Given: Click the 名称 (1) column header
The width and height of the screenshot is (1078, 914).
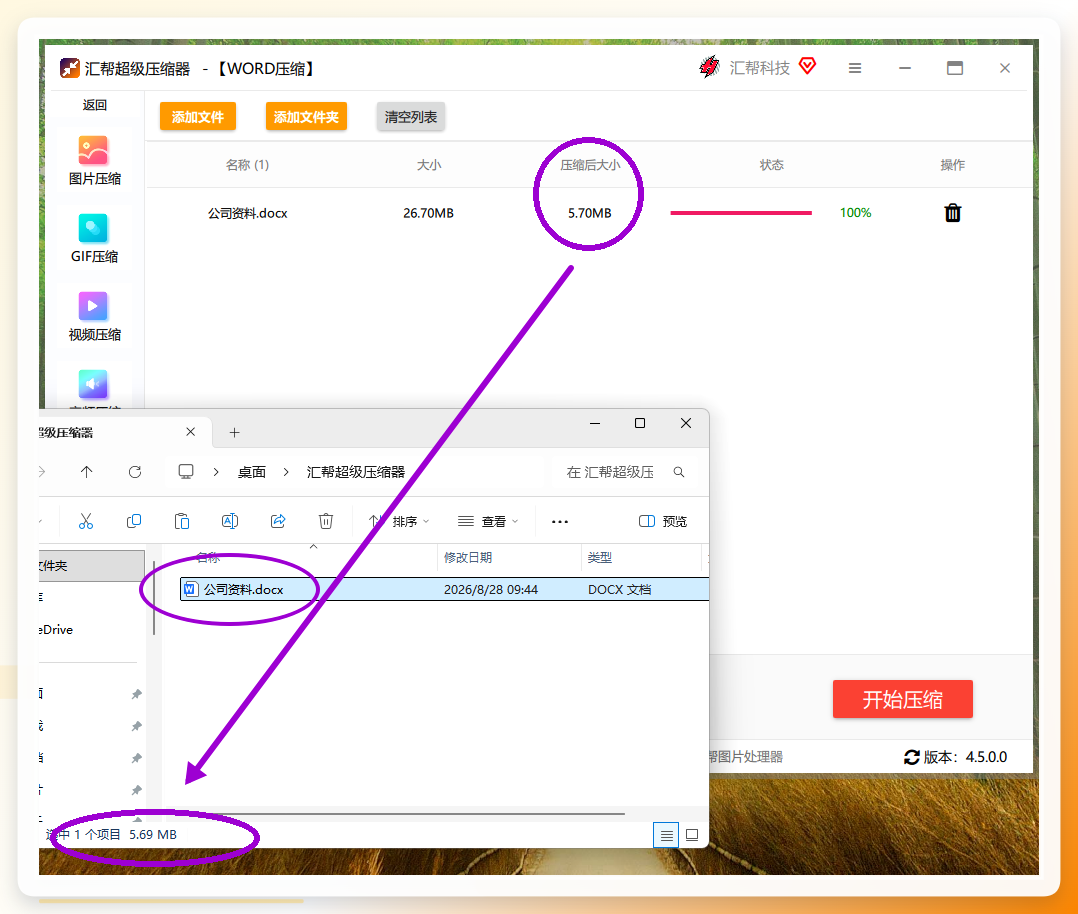Looking at the screenshot, I should 248,165.
